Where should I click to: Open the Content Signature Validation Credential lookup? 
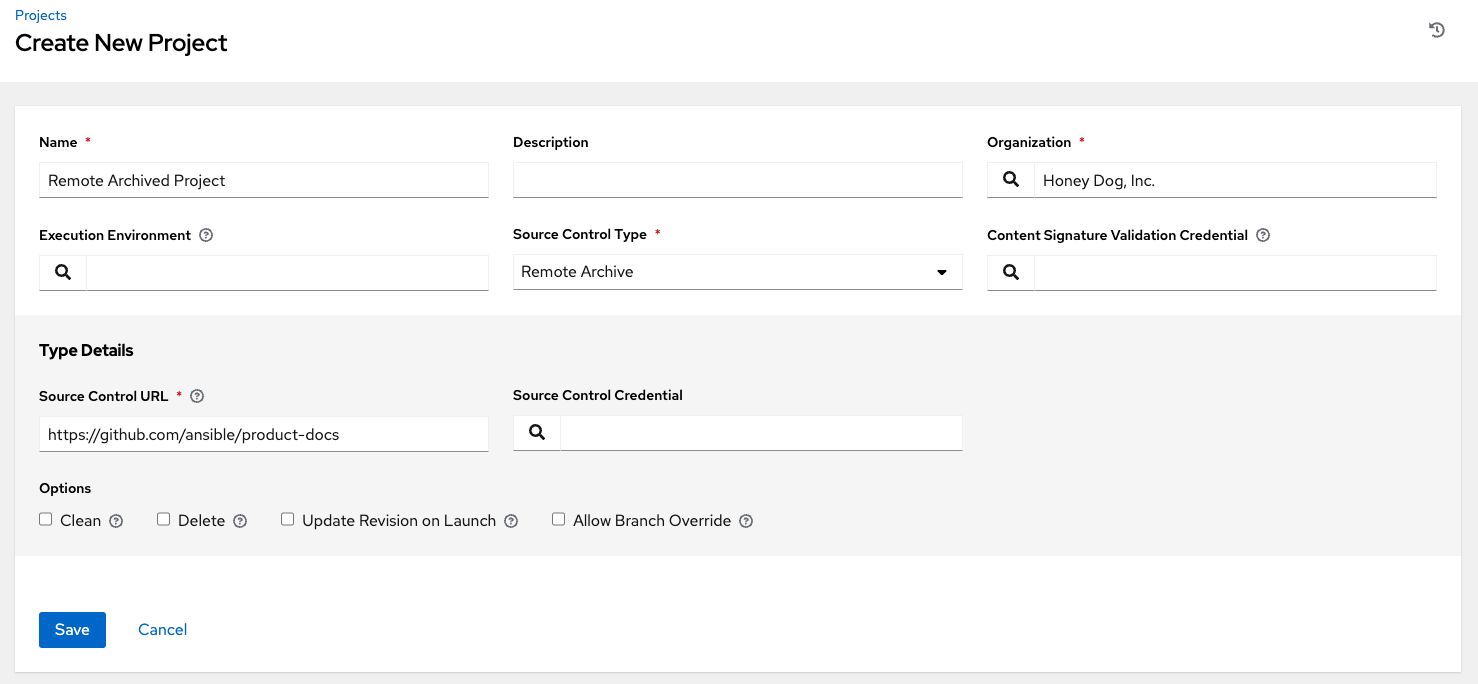[1010, 271]
